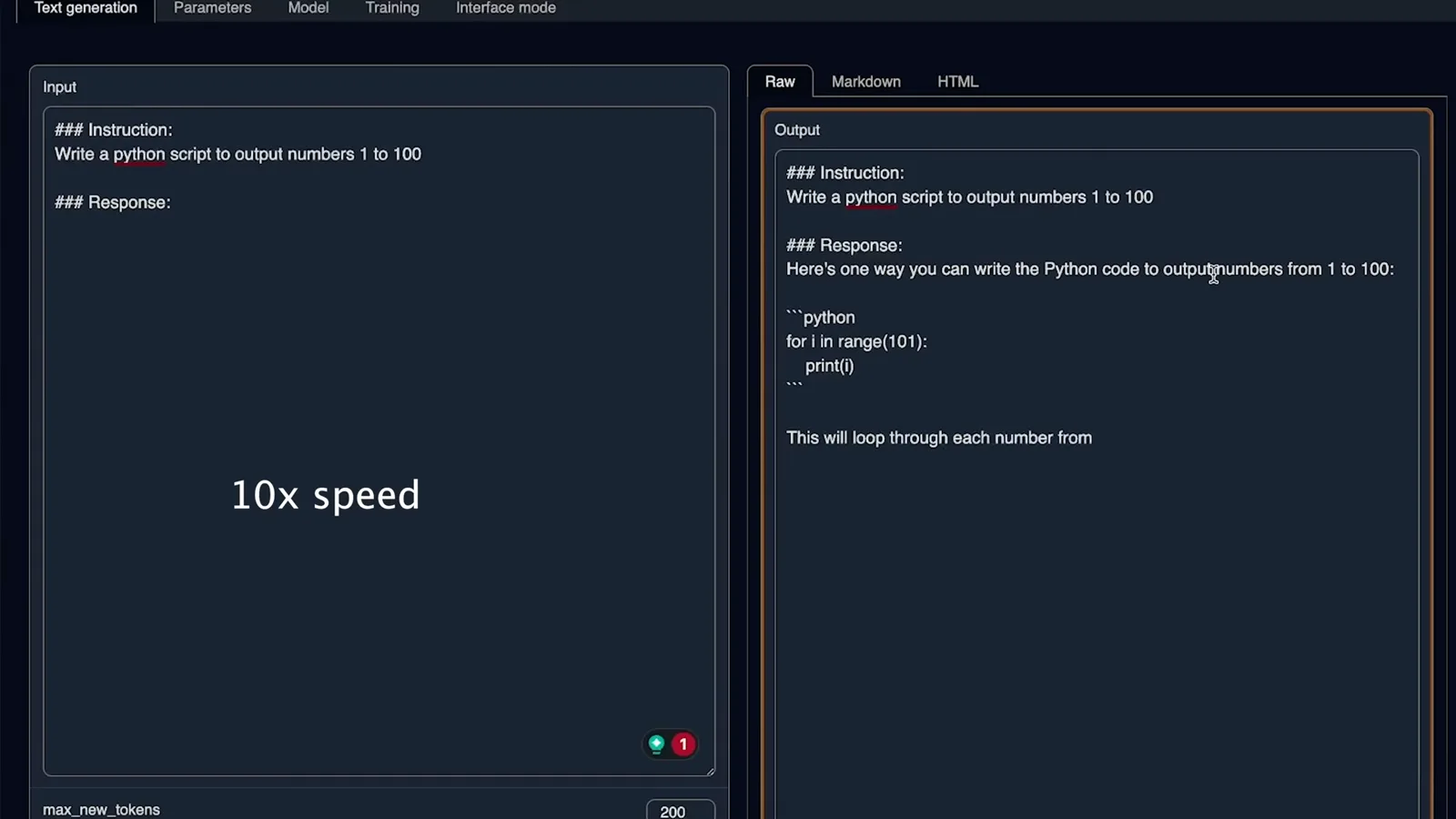Go to the Training tab

tap(392, 8)
